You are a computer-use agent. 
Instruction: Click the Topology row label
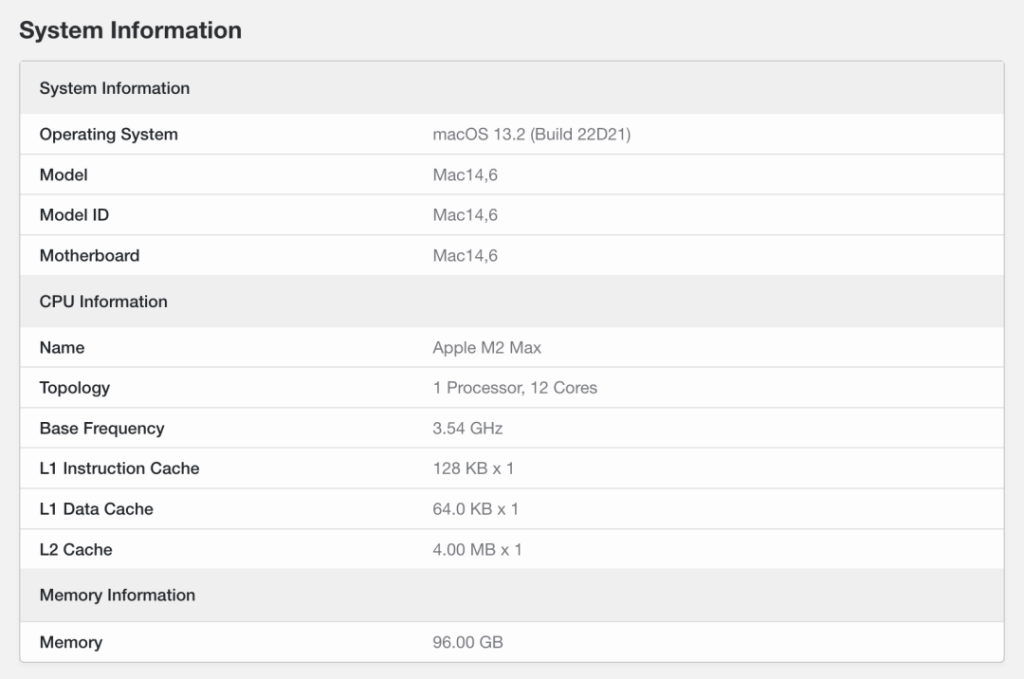point(74,388)
